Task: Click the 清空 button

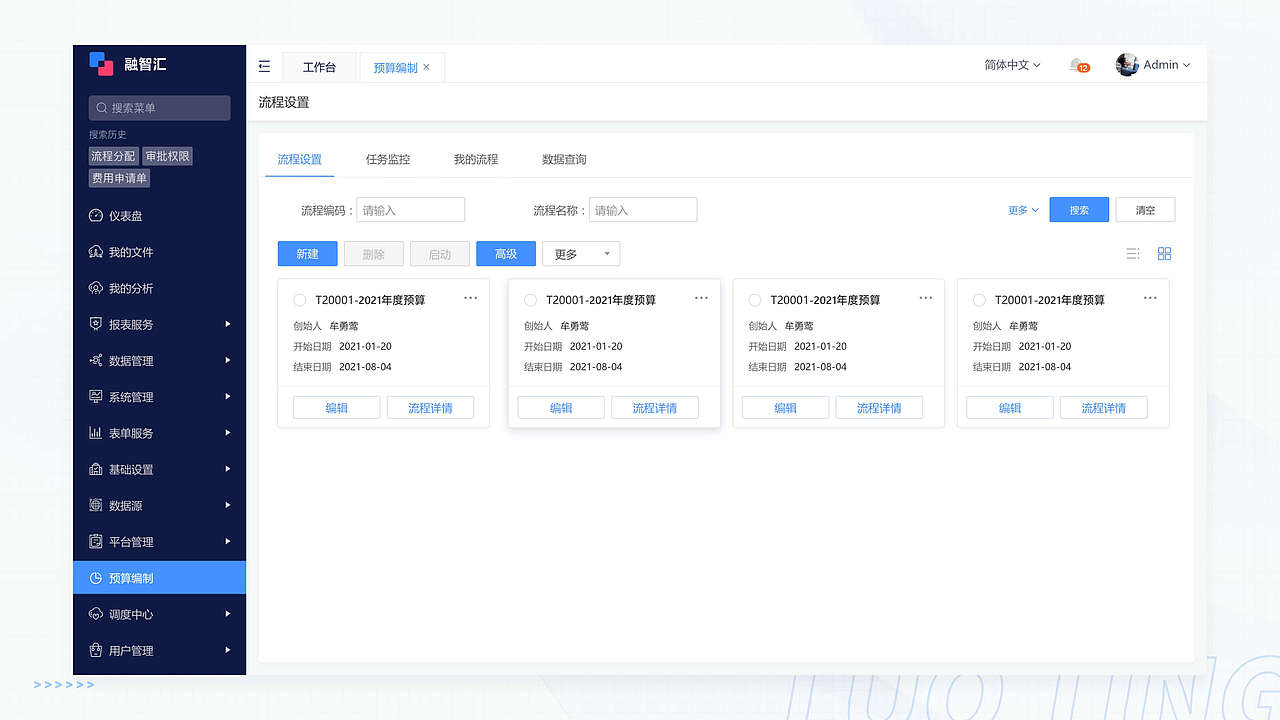Action: tap(1145, 210)
